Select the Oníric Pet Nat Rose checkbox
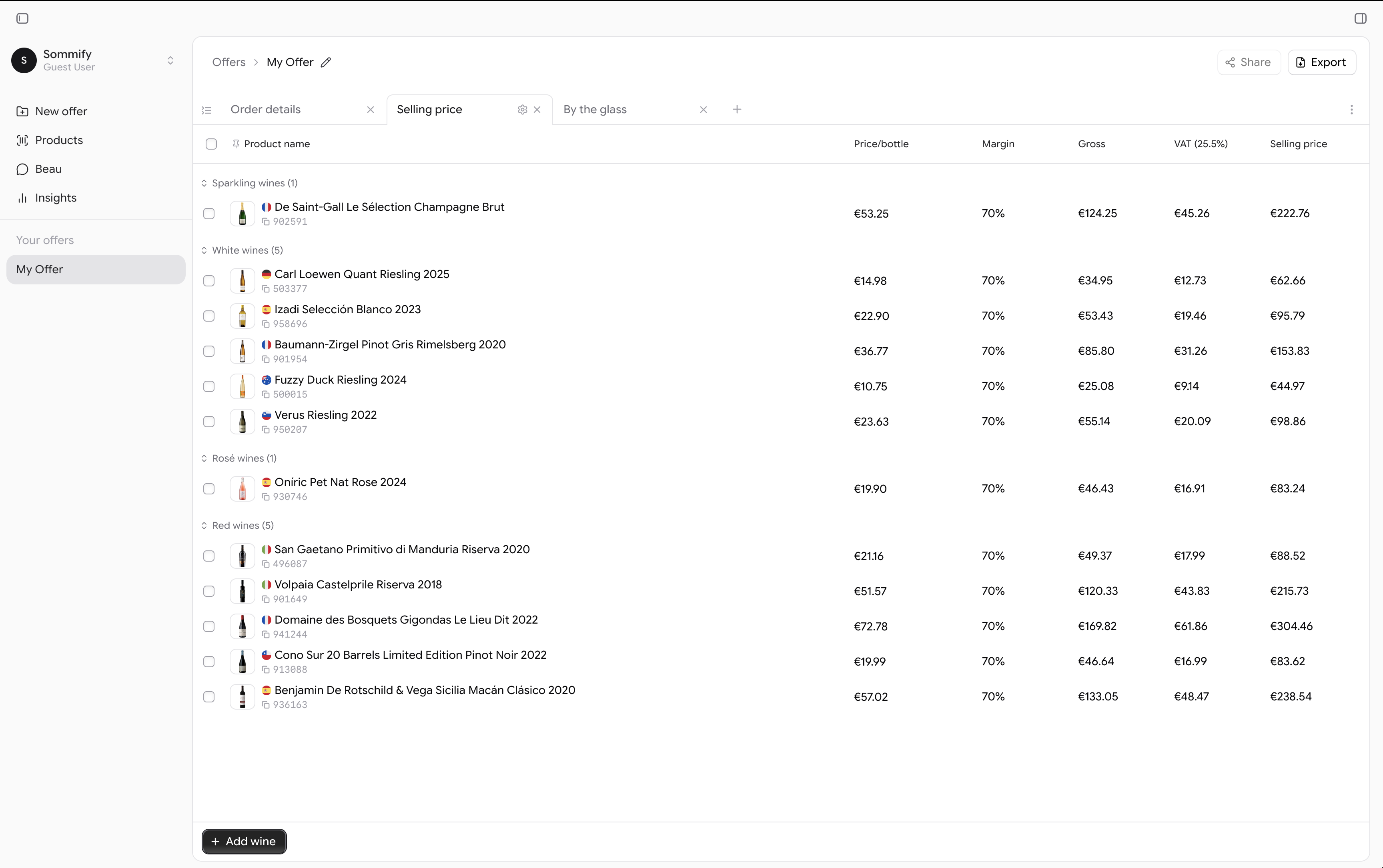 (209, 489)
